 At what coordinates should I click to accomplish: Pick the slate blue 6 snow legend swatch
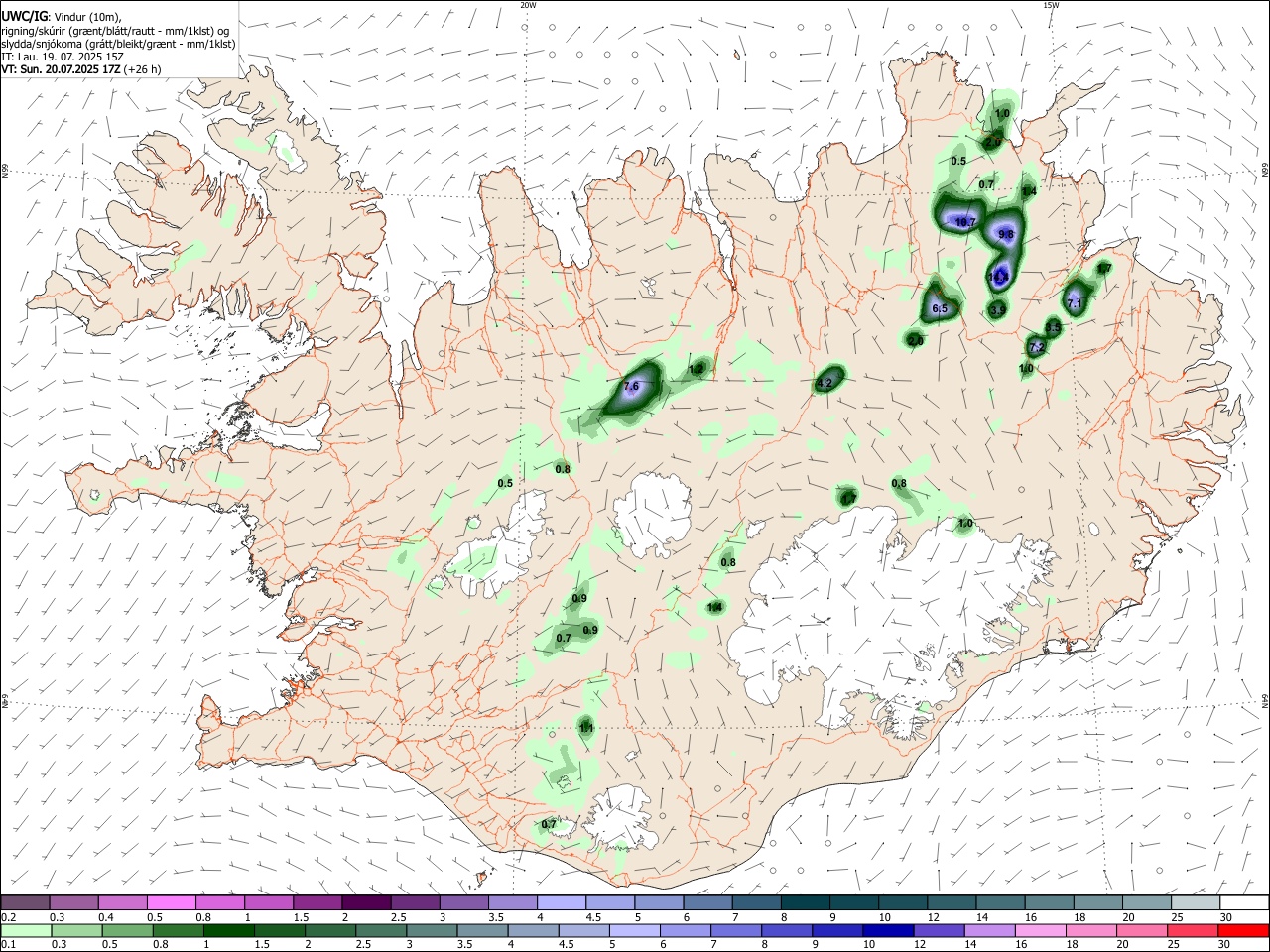click(706, 903)
